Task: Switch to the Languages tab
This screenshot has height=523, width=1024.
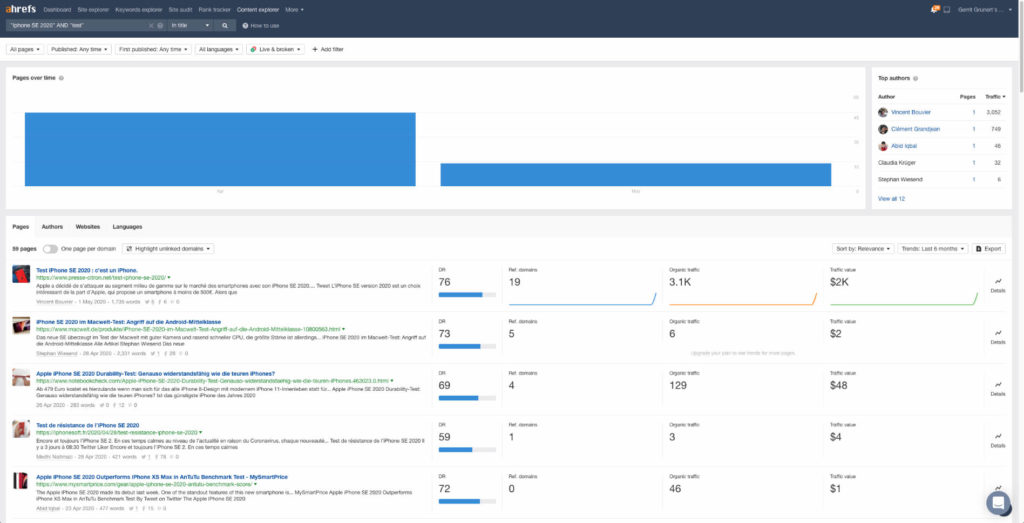Action: 127,227
